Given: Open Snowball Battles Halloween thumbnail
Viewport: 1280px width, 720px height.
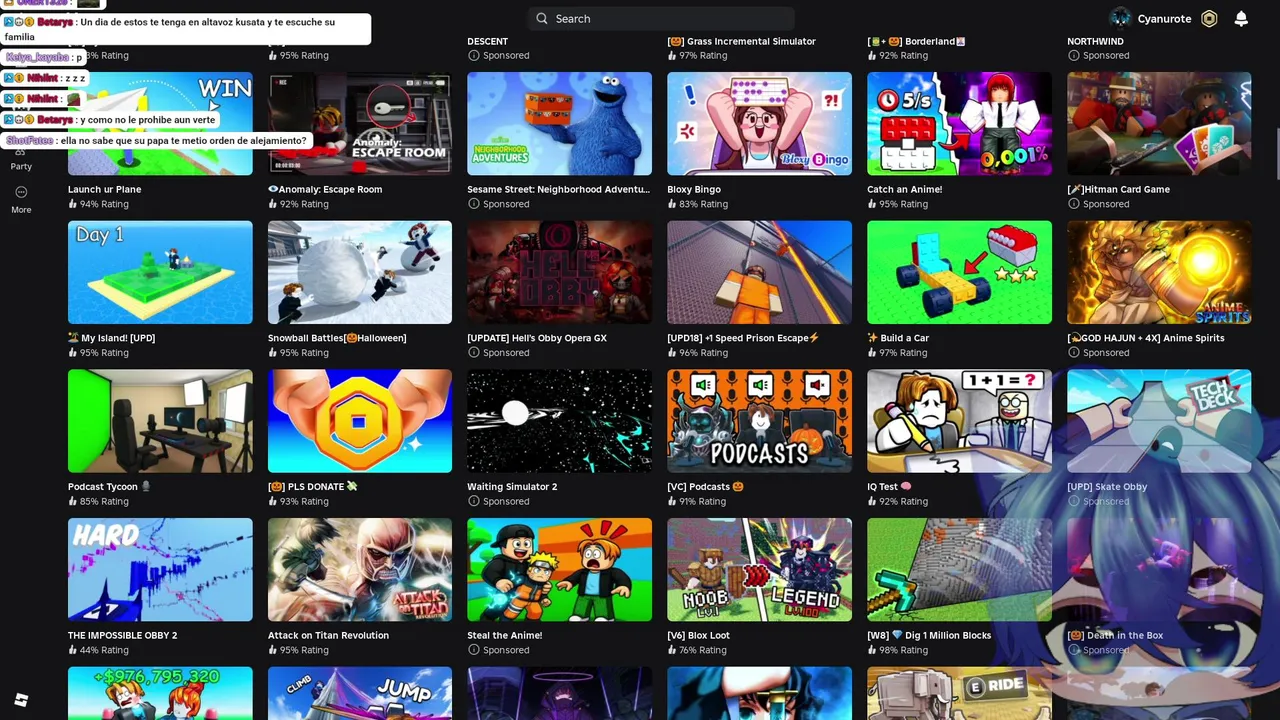Looking at the screenshot, I should pyautogui.click(x=360, y=272).
